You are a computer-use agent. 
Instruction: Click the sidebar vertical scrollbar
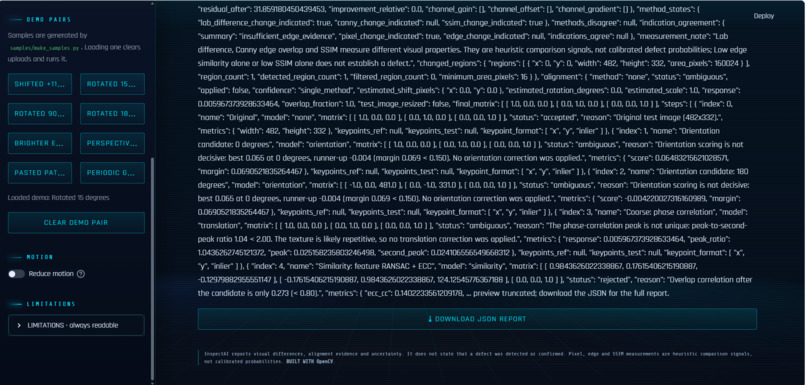152,267
